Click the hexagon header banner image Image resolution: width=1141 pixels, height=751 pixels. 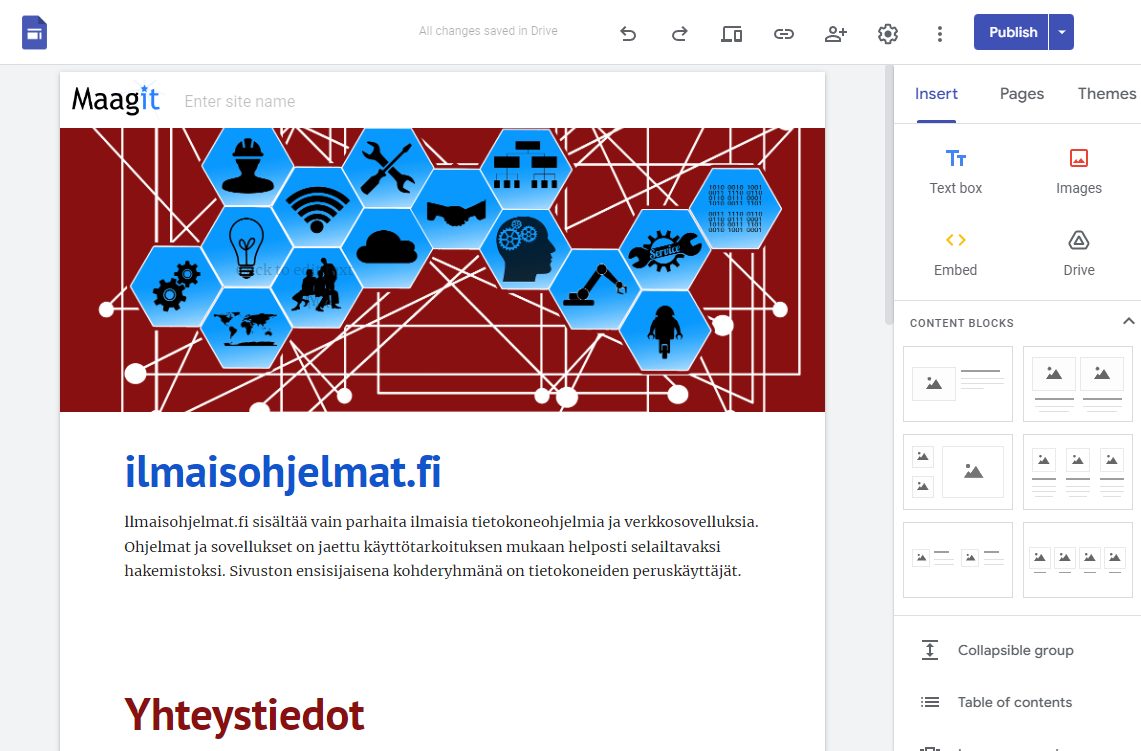point(442,270)
